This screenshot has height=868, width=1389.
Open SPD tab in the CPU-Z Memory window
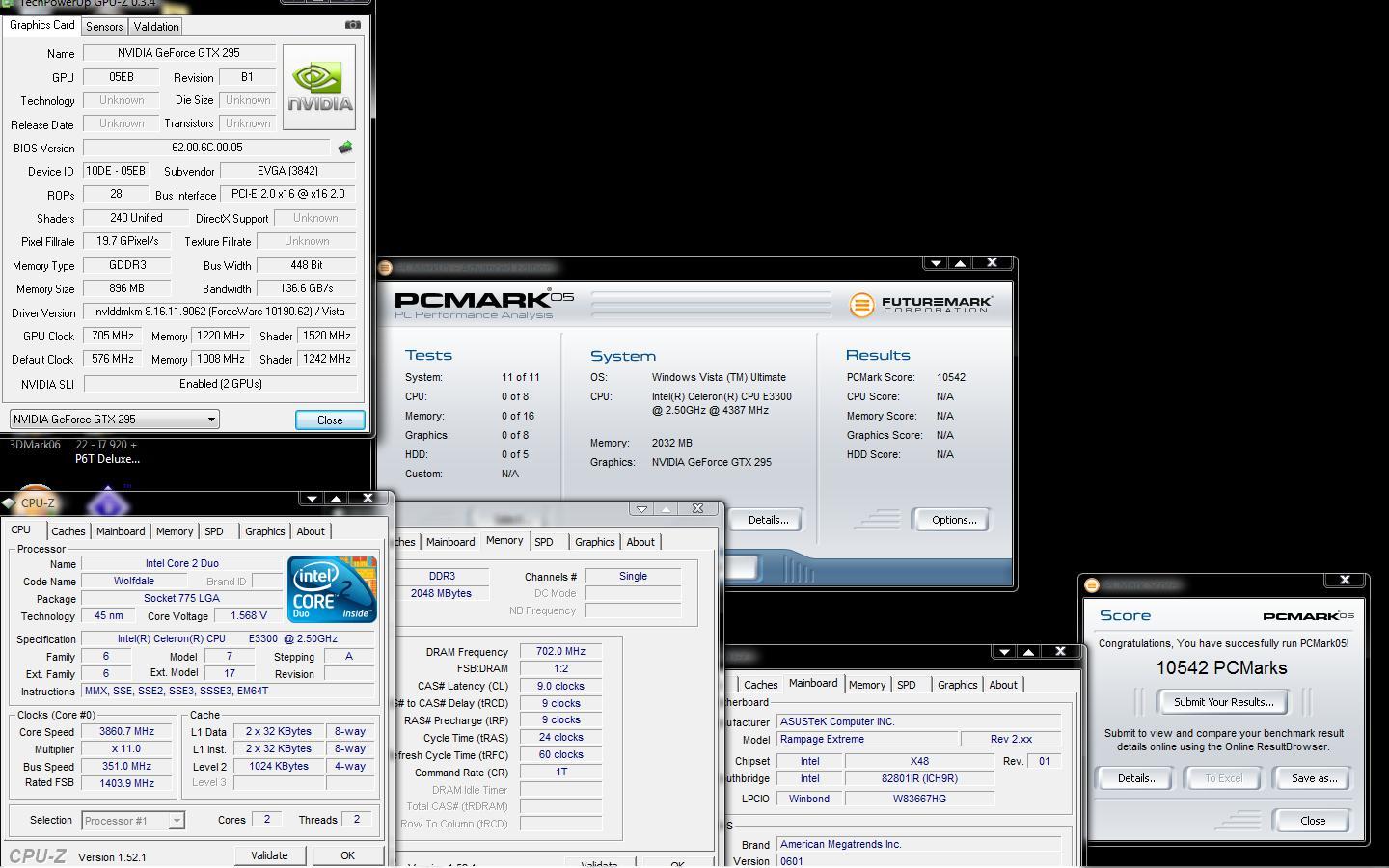(x=544, y=542)
